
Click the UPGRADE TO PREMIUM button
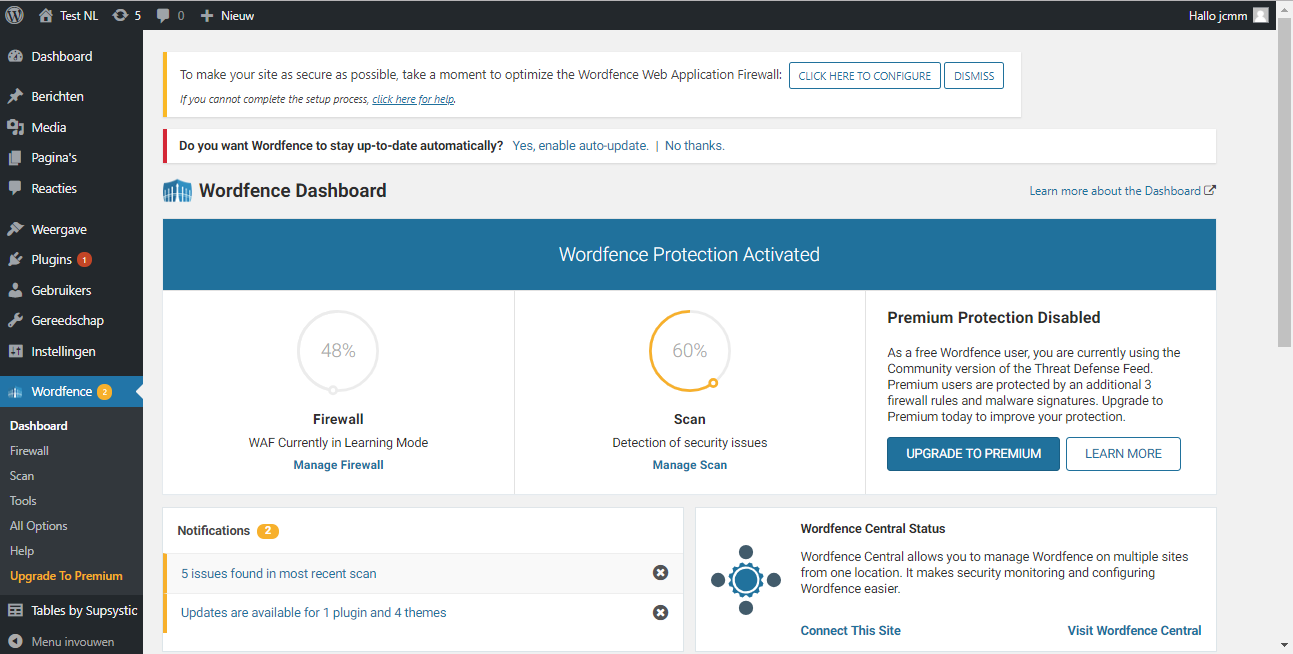973,454
